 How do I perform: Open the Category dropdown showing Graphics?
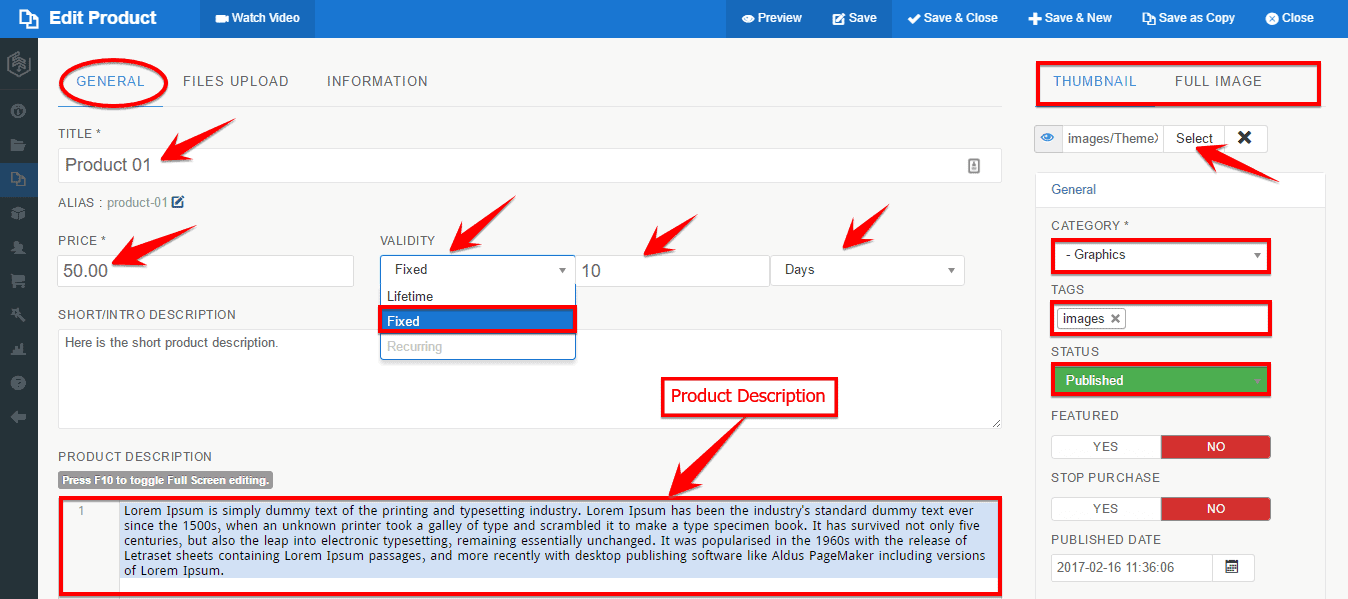click(1159, 255)
